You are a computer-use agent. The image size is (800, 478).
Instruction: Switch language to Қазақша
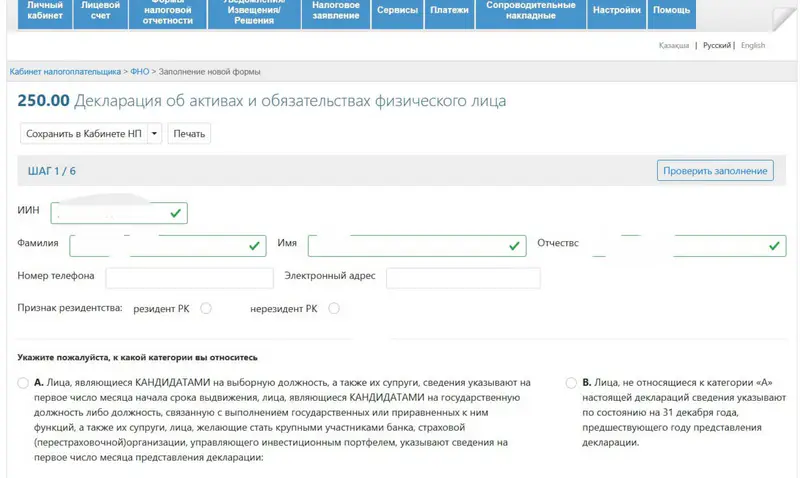pos(673,46)
